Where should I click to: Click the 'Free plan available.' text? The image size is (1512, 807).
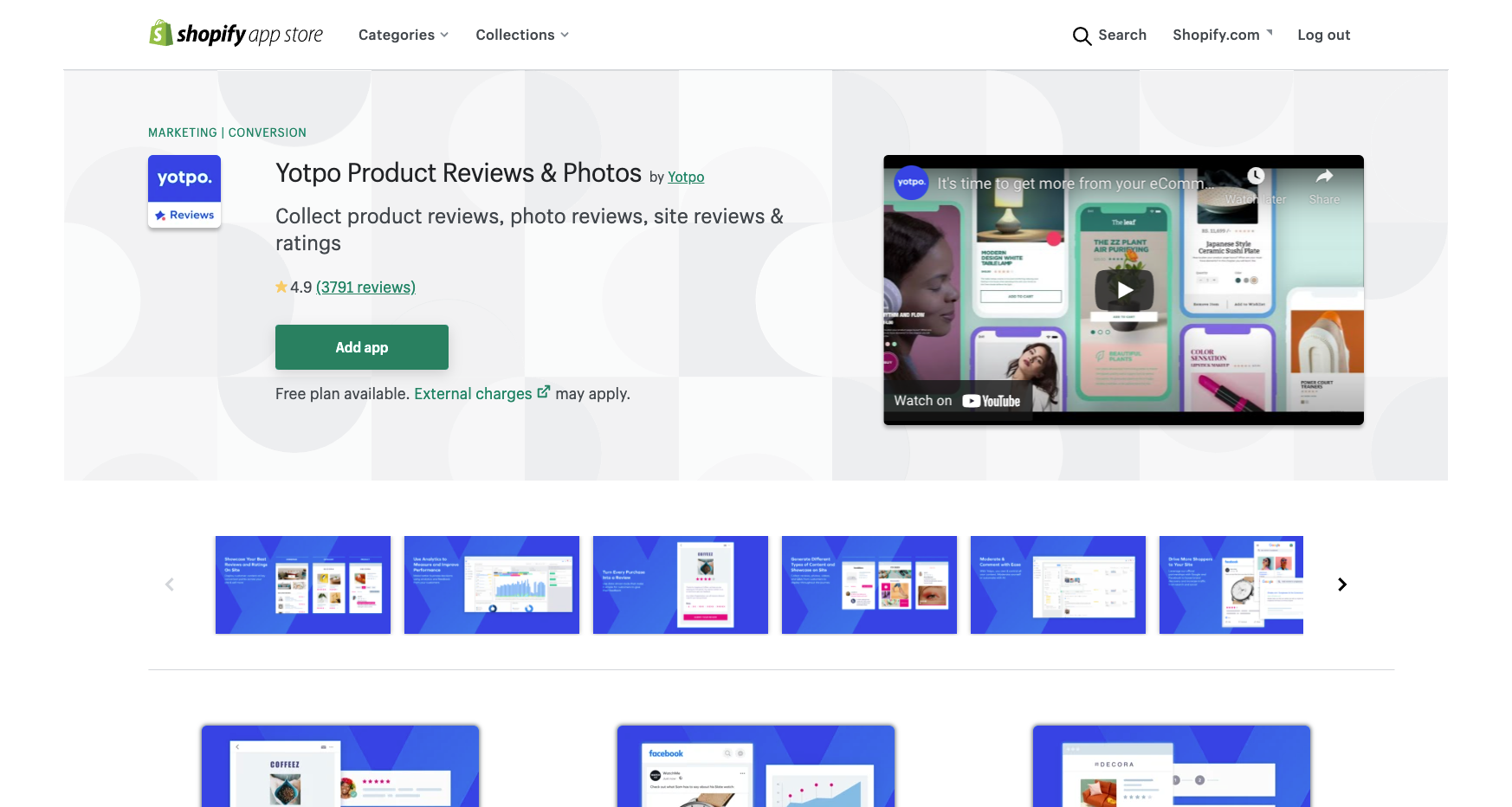pyautogui.click(x=342, y=393)
